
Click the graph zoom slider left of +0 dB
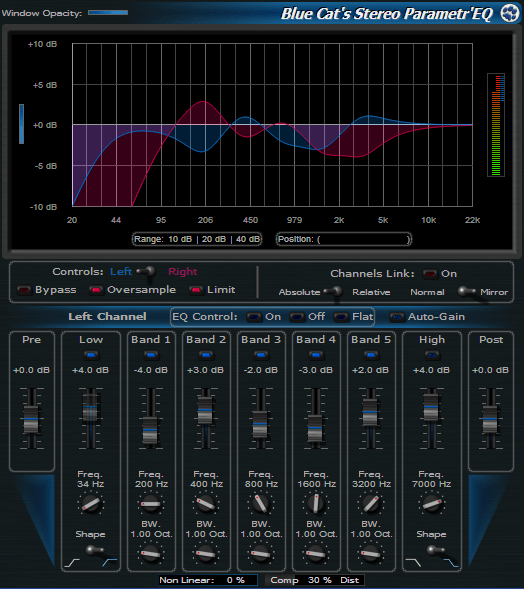coord(21,124)
